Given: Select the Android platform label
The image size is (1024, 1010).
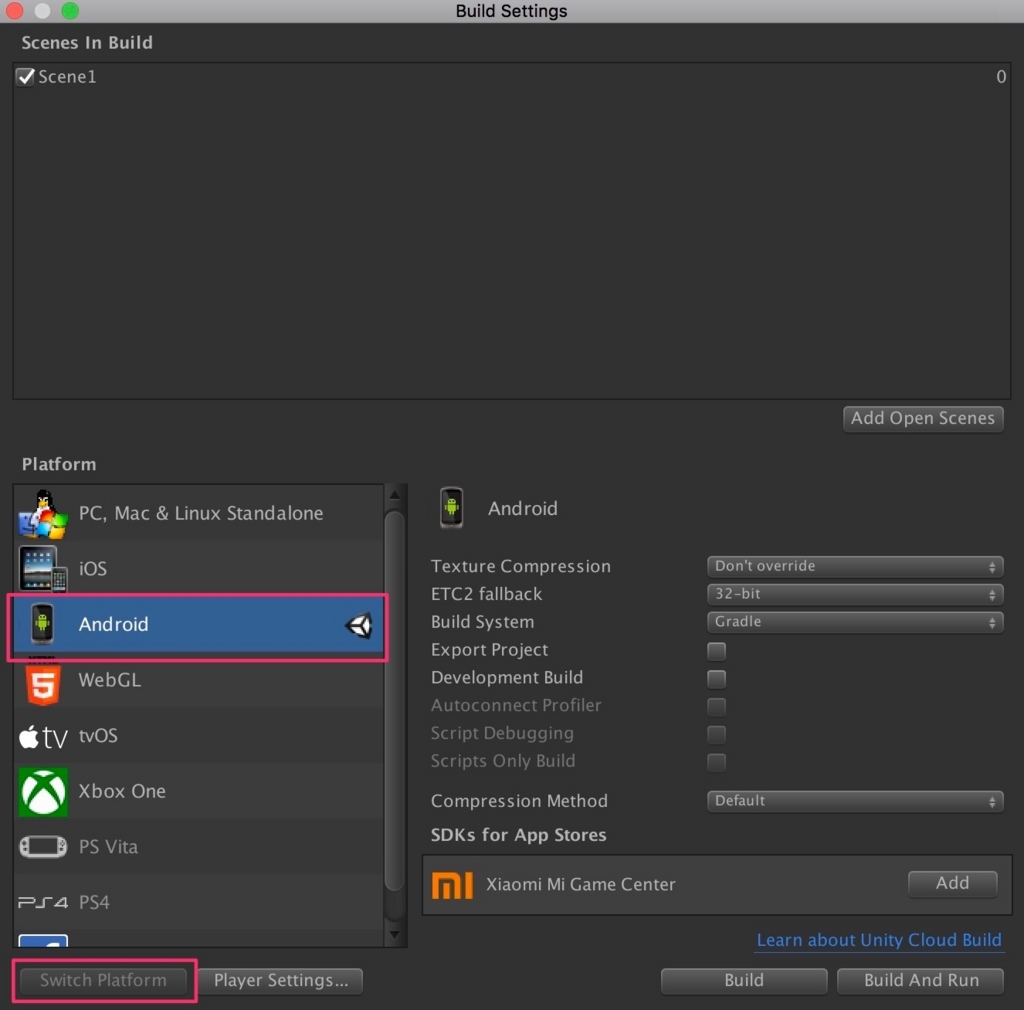Looking at the screenshot, I should (x=114, y=625).
